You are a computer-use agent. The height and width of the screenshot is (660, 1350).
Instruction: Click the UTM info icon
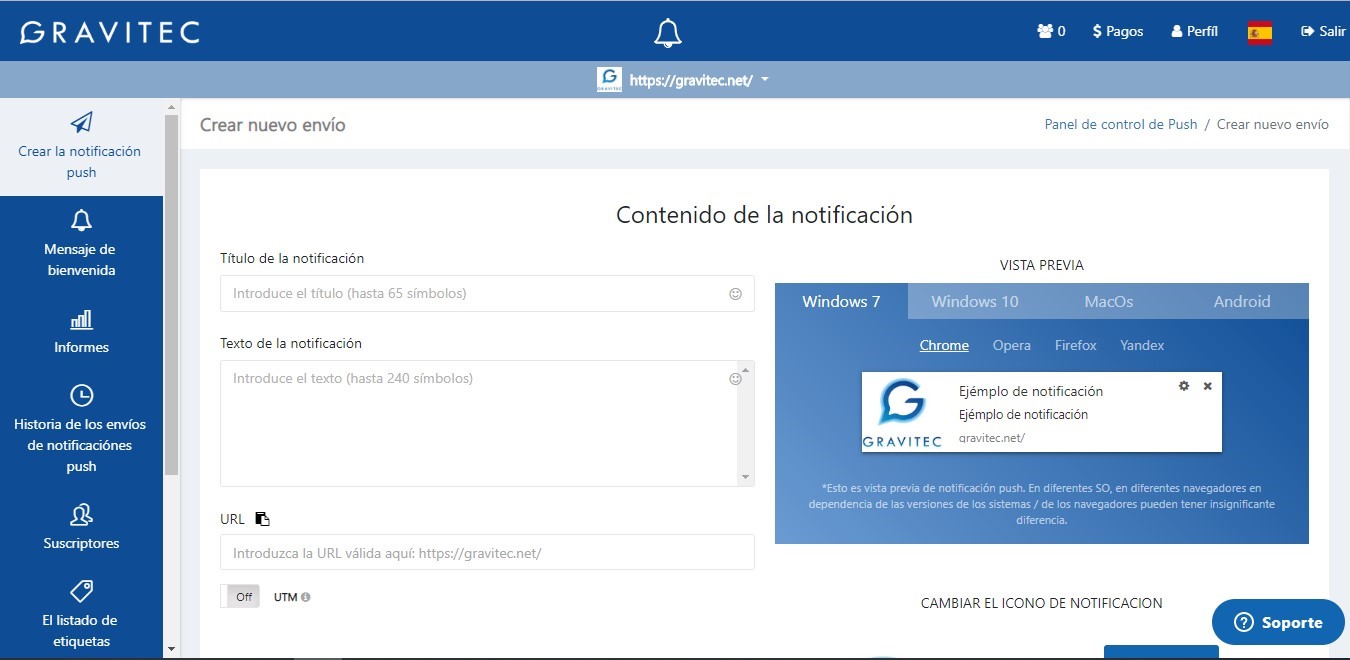[x=306, y=597]
